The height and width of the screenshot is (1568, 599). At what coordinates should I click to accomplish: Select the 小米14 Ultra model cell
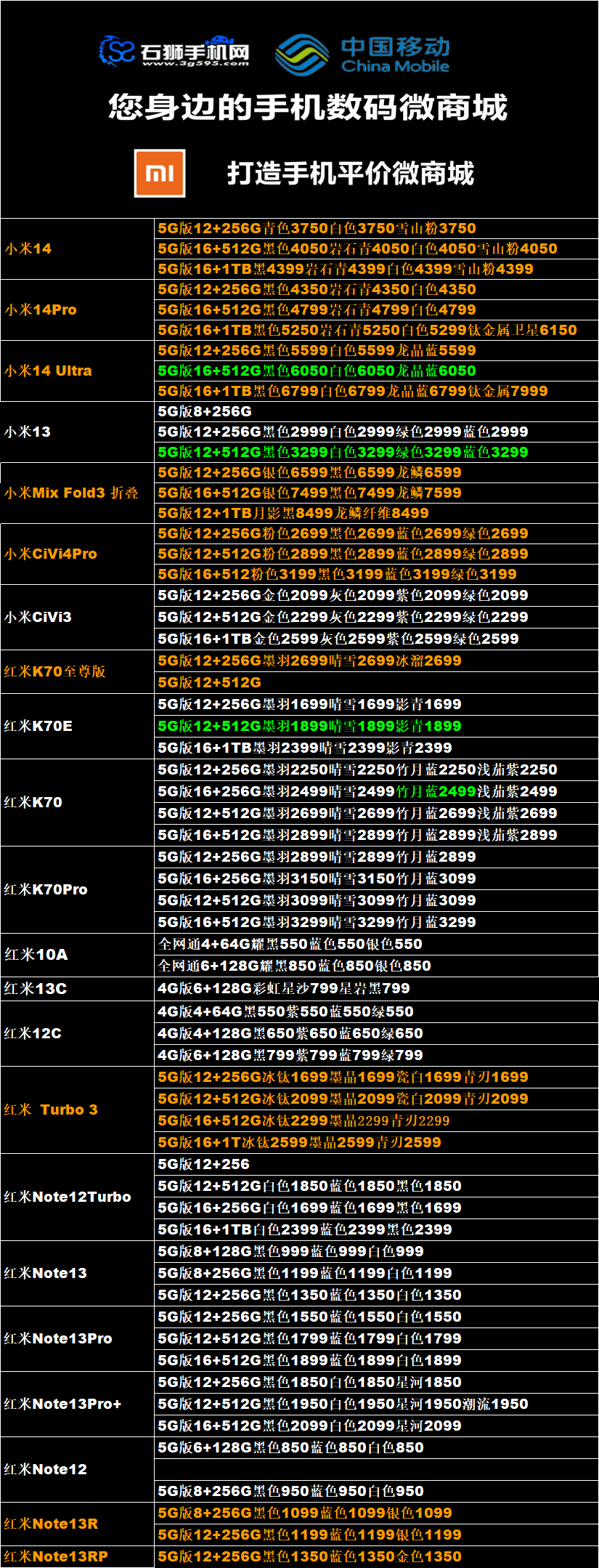click(78, 371)
